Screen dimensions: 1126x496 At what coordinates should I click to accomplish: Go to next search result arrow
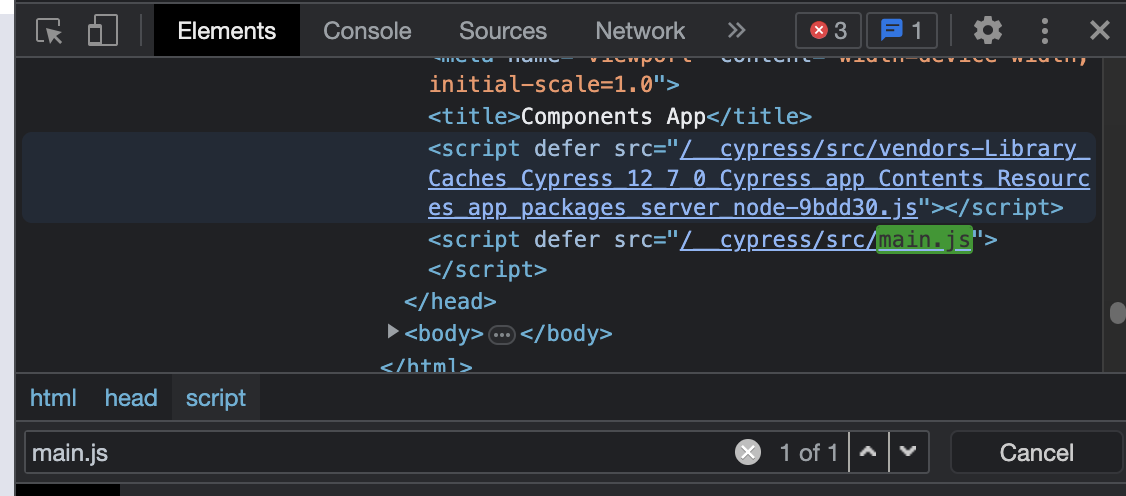coord(908,451)
